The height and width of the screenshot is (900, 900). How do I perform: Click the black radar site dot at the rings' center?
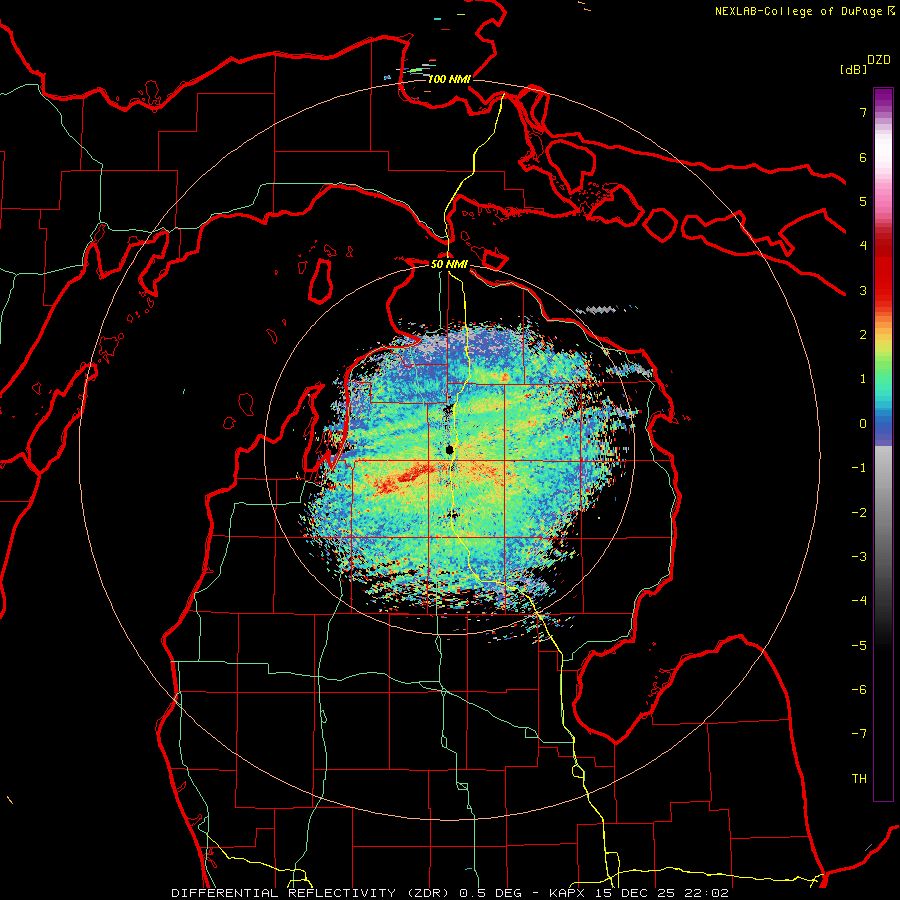click(449, 449)
